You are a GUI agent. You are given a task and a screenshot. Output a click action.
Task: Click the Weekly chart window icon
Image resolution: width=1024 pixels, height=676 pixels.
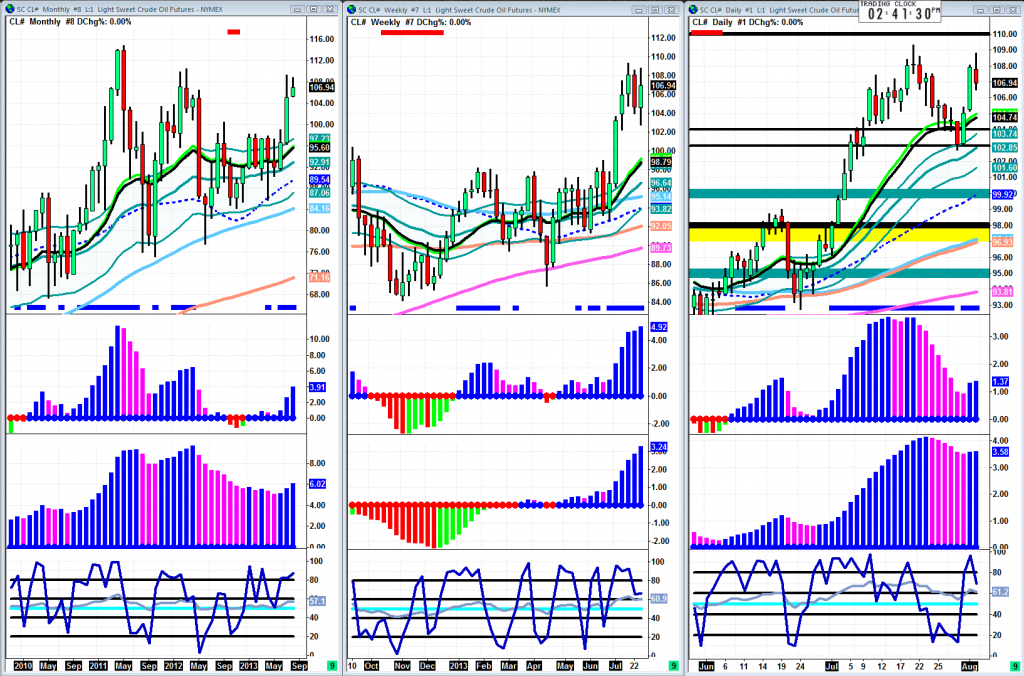(351, 8)
